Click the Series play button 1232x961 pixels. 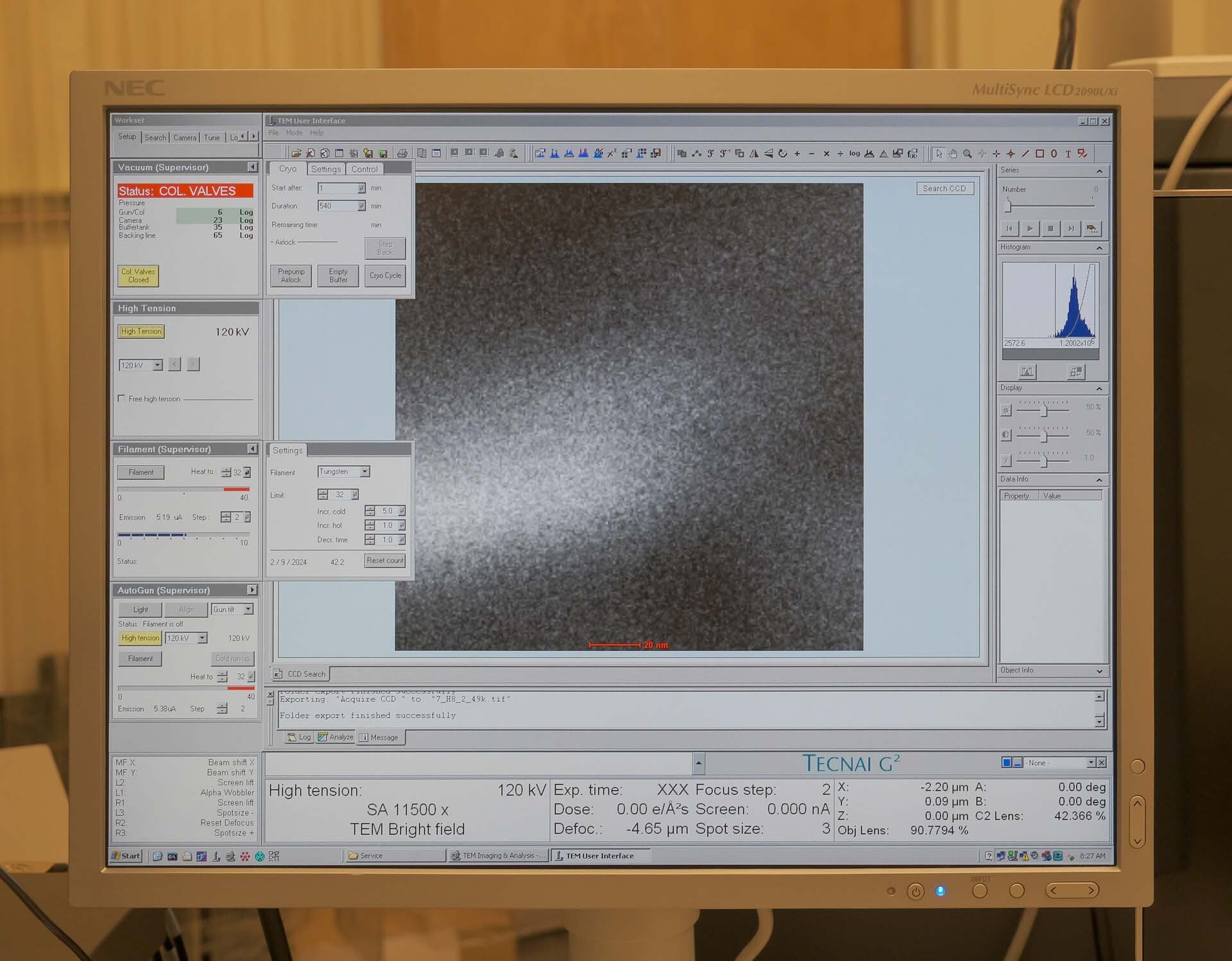pos(1030,228)
